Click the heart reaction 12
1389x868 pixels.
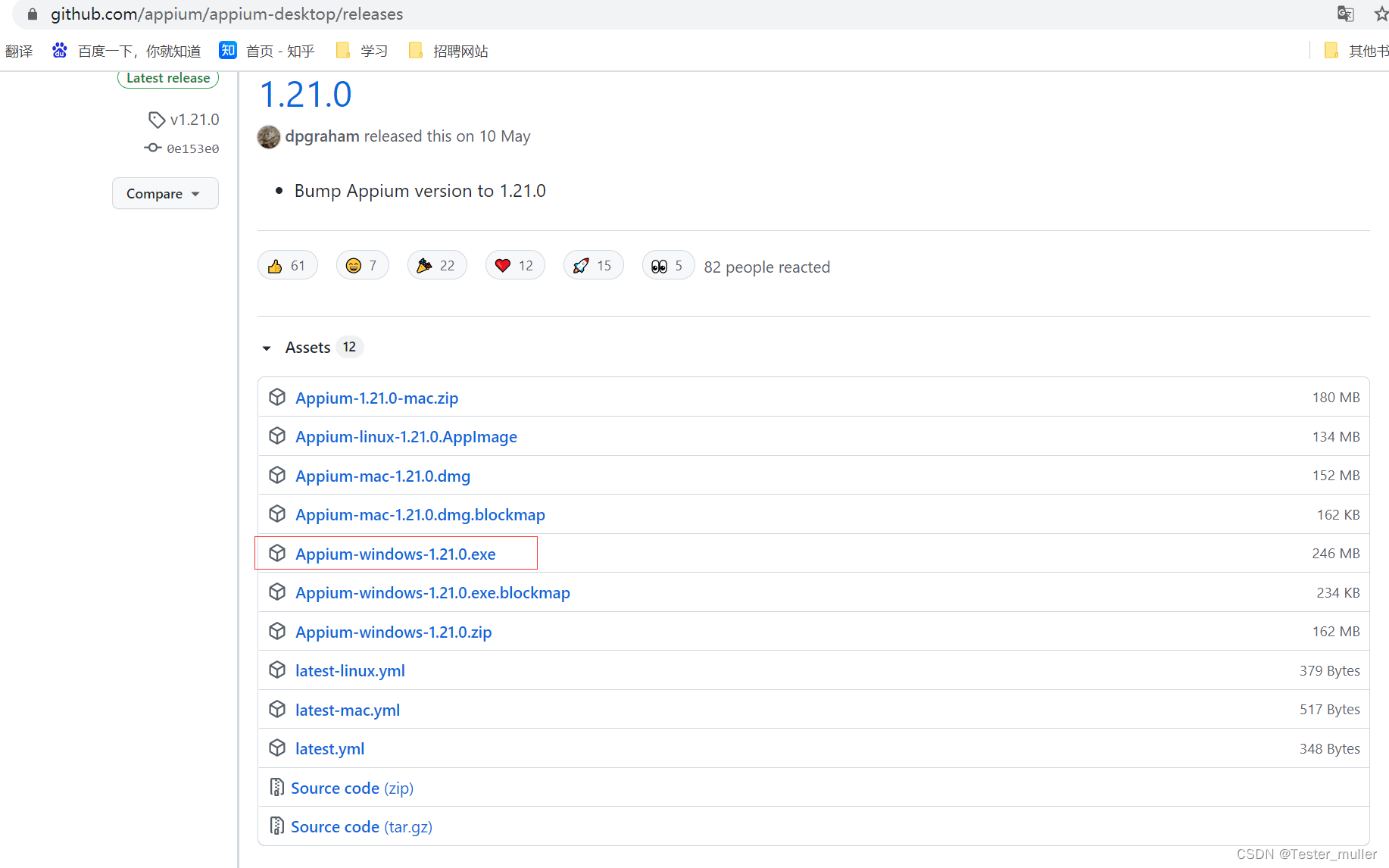tap(515, 265)
